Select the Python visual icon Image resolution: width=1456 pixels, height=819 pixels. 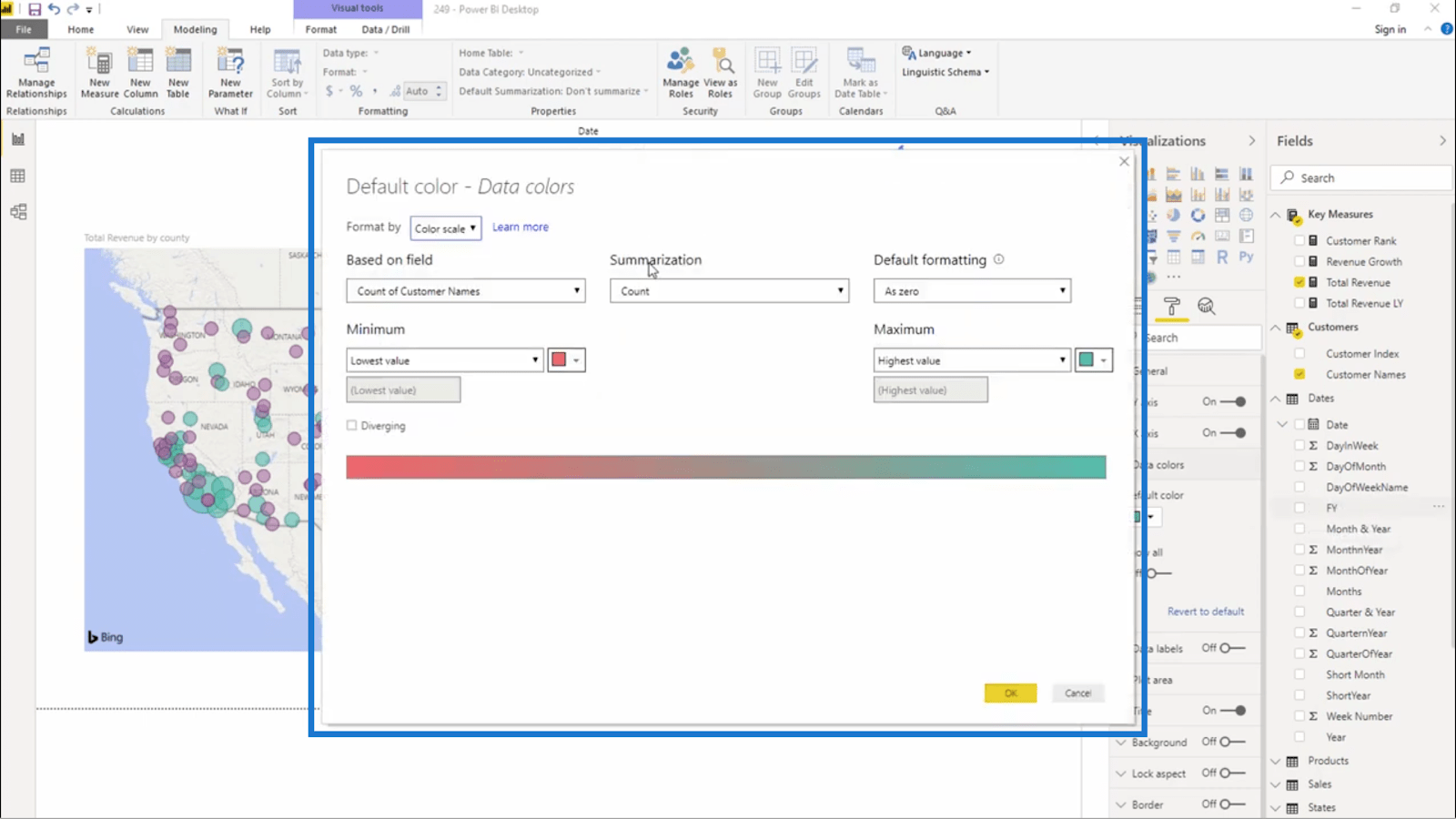coord(1246,258)
